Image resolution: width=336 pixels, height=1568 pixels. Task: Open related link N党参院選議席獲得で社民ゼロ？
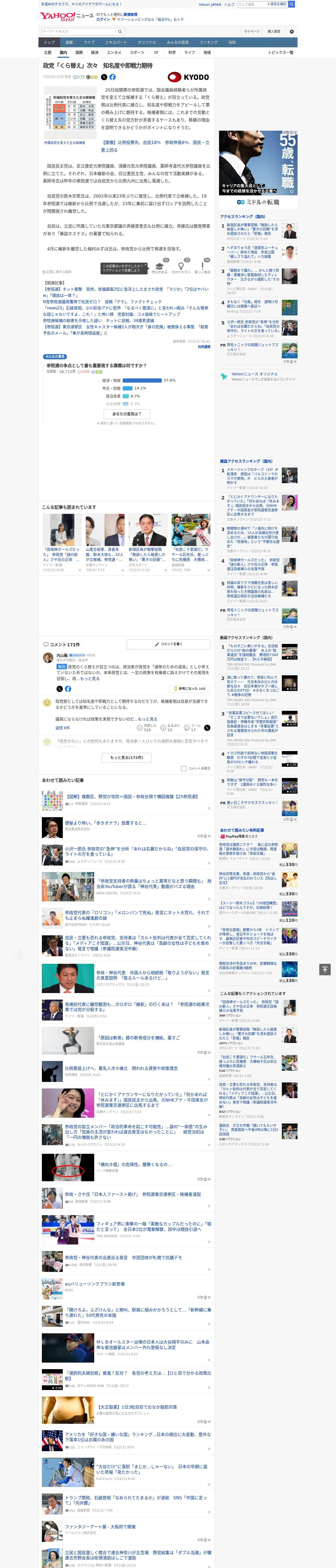(x=102, y=301)
